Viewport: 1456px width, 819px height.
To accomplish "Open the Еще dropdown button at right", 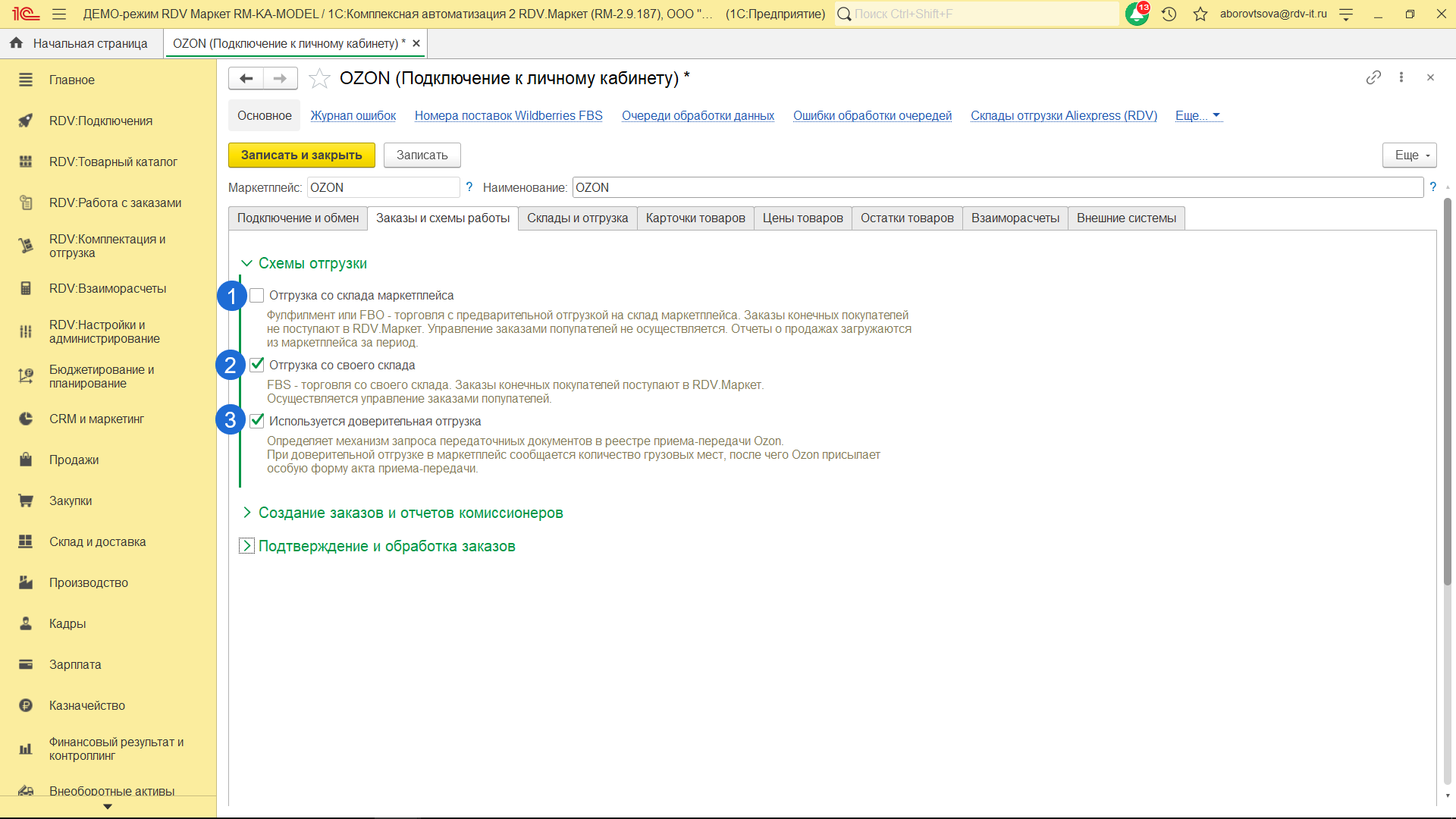I will point(1409,155).
